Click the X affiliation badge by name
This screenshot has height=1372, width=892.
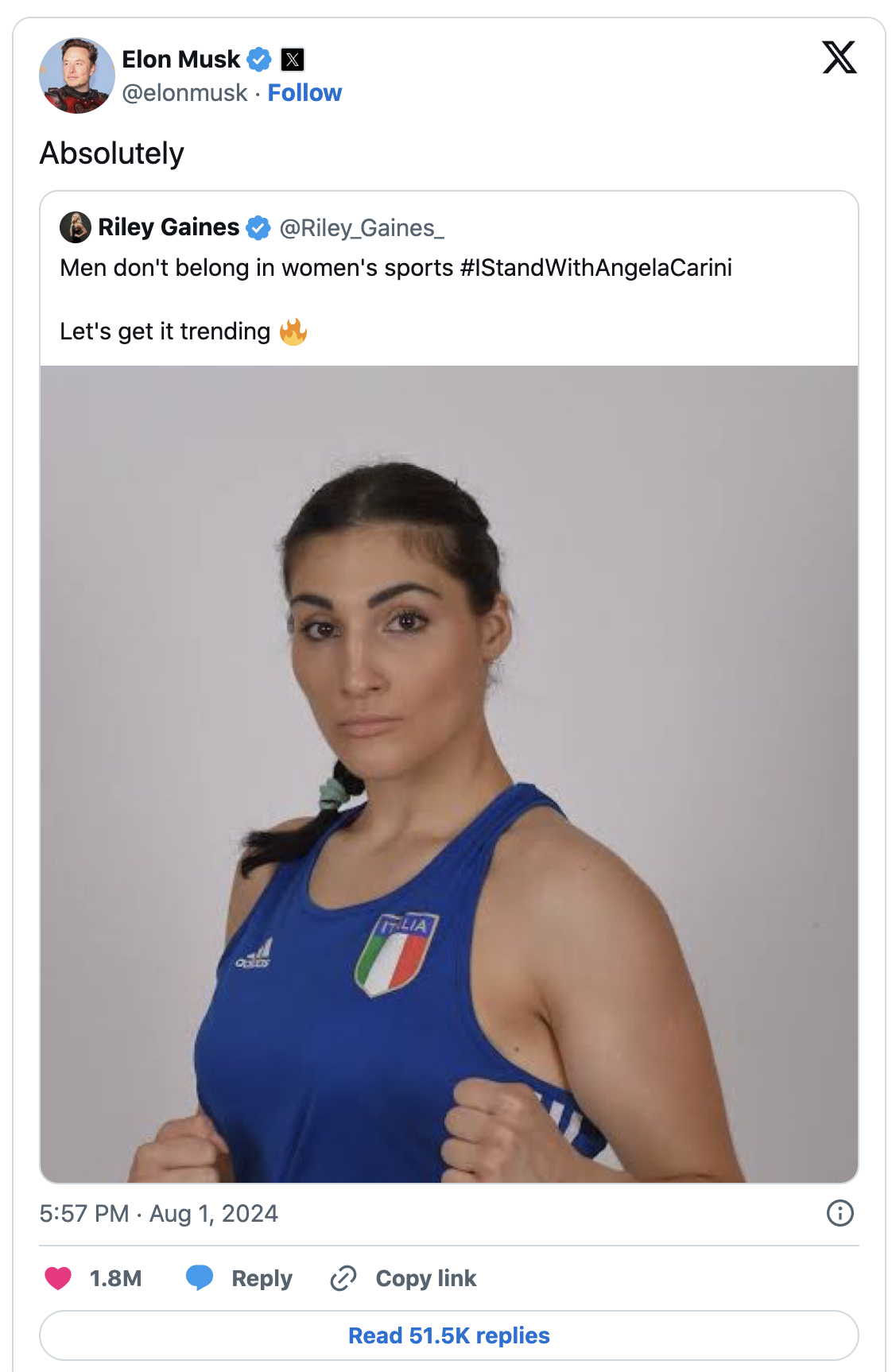(x=293, y=60)
